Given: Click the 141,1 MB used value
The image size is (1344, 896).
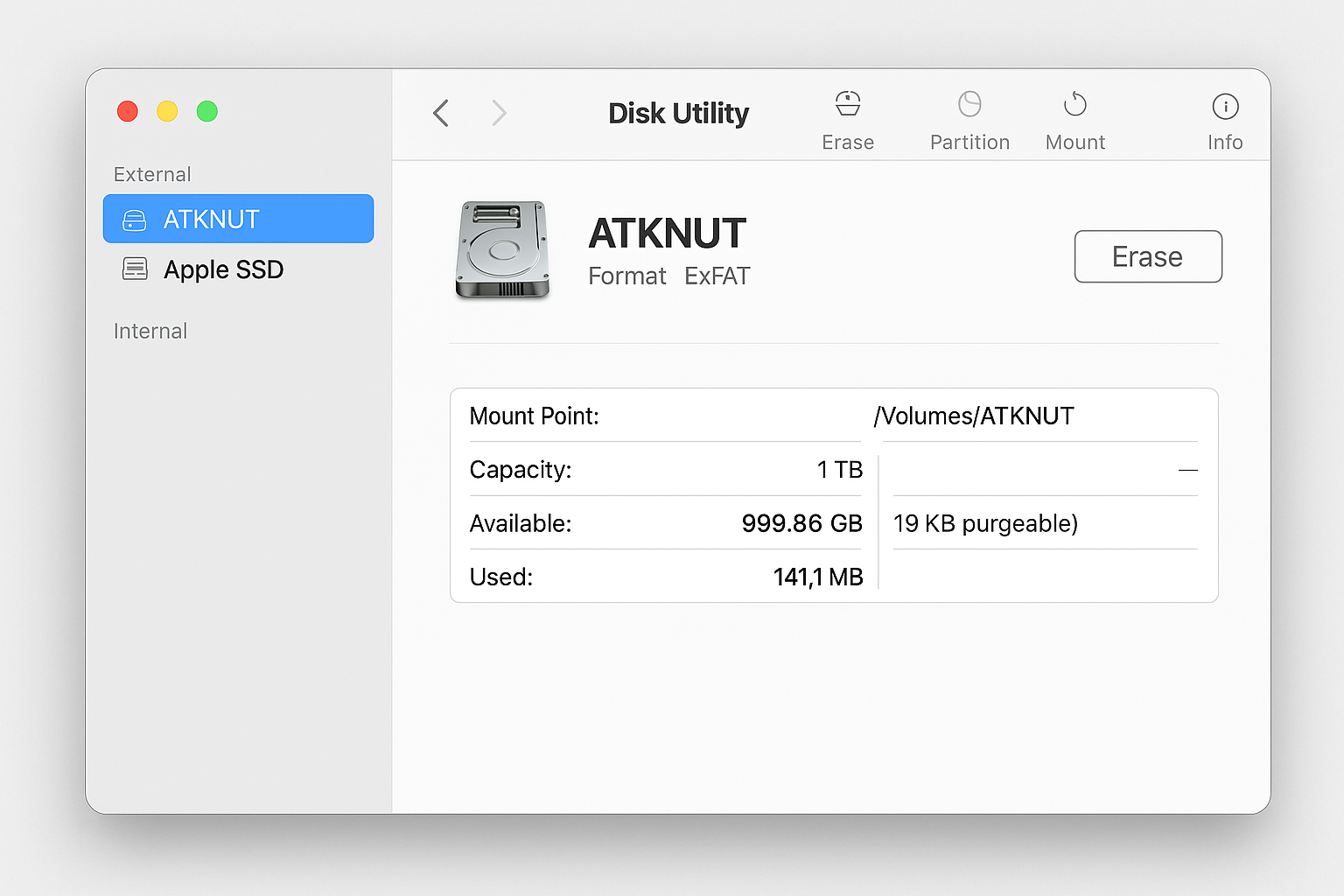Looking at the screenshot, I should (818, 577).
